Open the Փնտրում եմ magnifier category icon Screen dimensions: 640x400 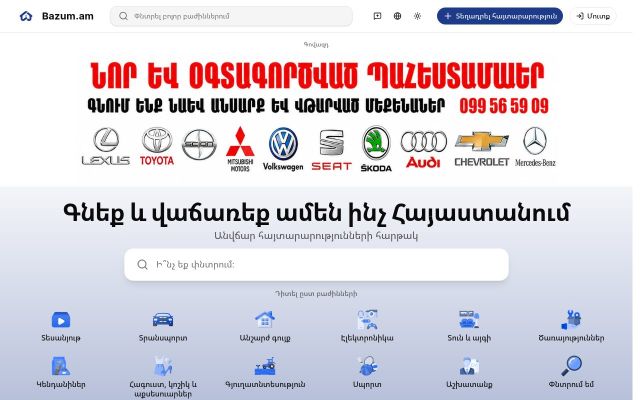[571, 366]
